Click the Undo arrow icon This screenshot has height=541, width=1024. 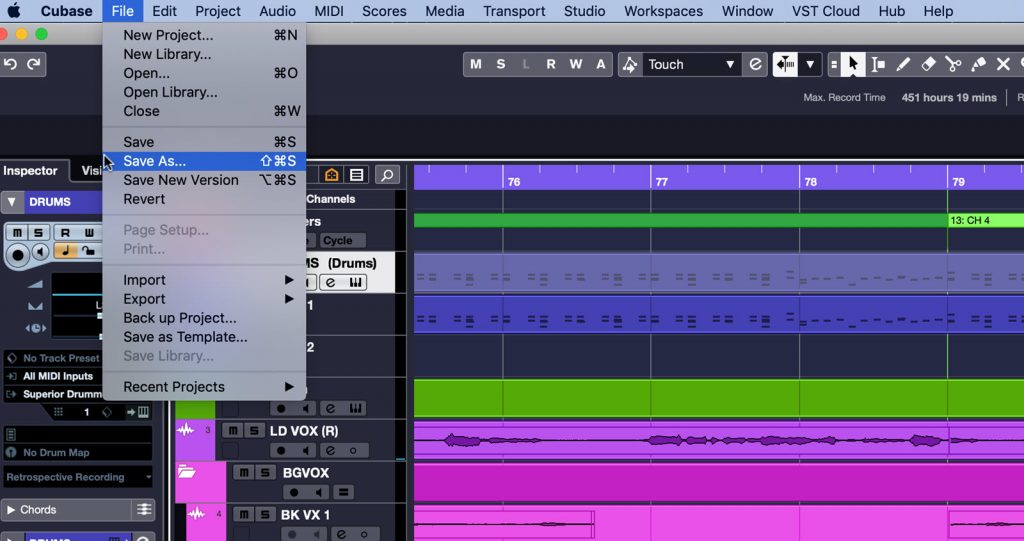tap(10, 63)
